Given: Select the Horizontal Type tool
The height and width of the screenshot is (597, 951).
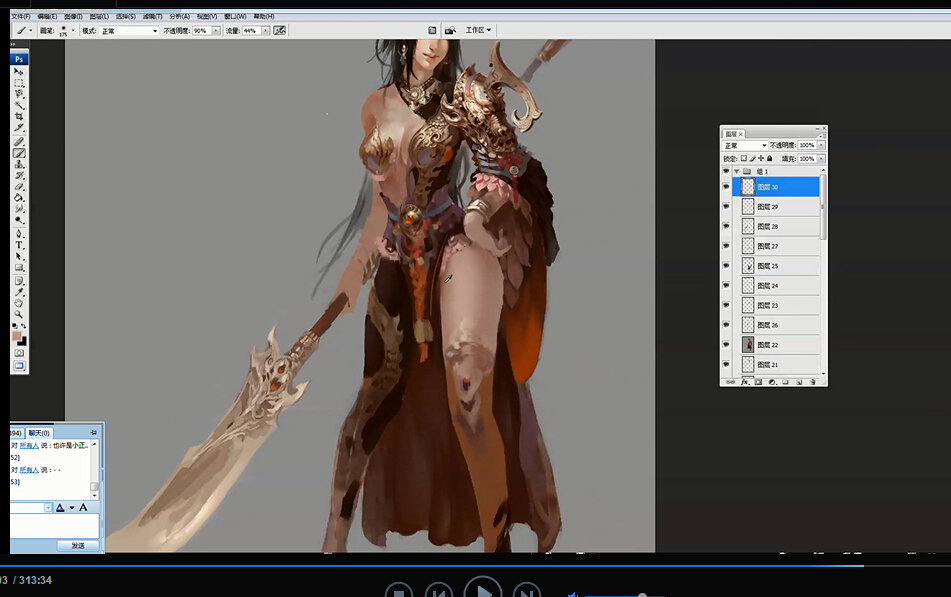Looking at the screenshot, I should pyautogui.click(x=19, y=245).
